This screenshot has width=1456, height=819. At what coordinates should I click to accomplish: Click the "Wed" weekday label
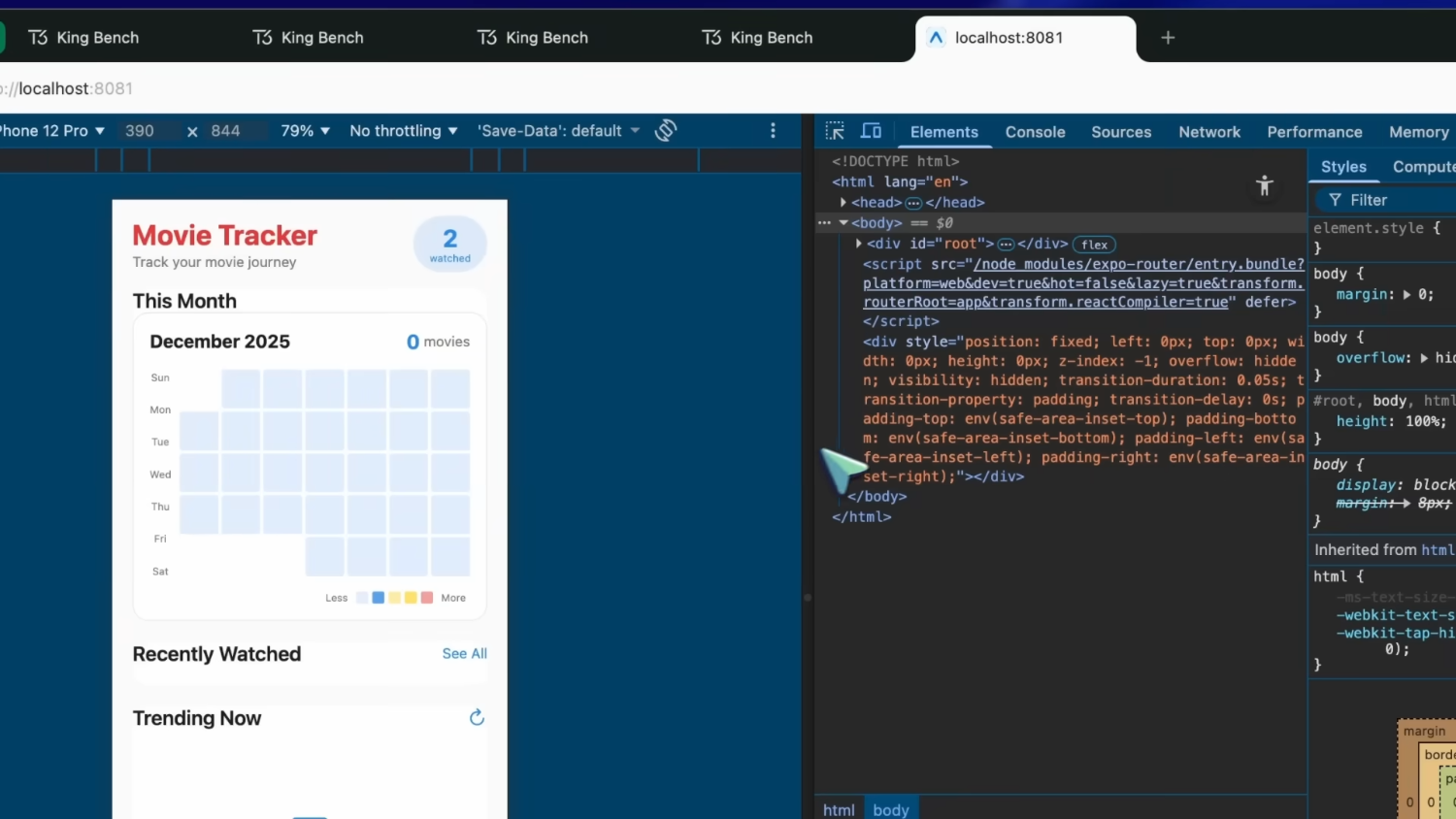[x=160, y=475]
